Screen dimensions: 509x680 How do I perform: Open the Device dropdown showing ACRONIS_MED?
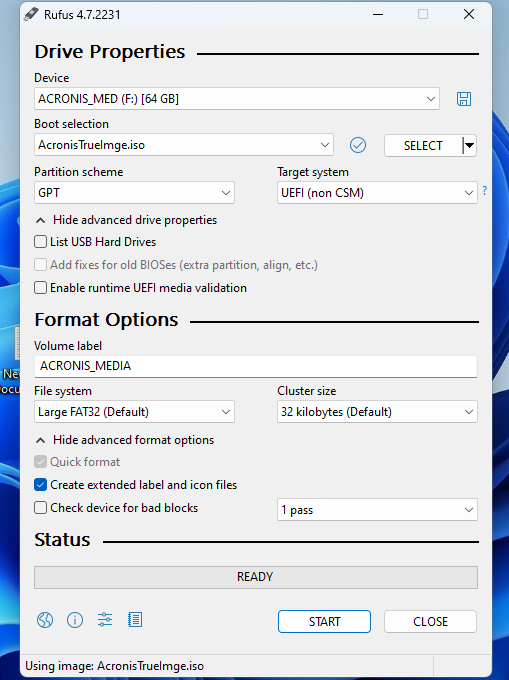click(237, 99)
